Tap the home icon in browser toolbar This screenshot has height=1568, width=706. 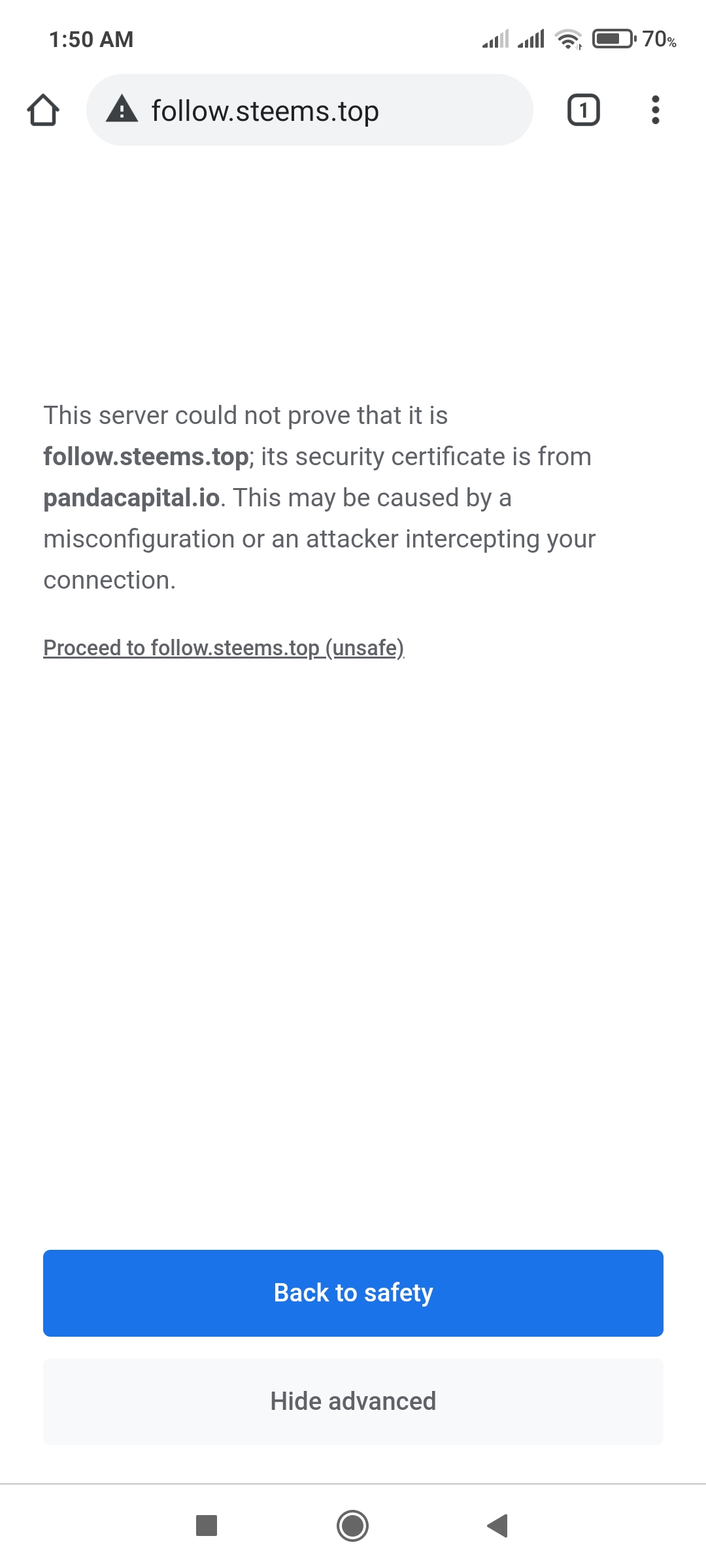click(43, 110)
